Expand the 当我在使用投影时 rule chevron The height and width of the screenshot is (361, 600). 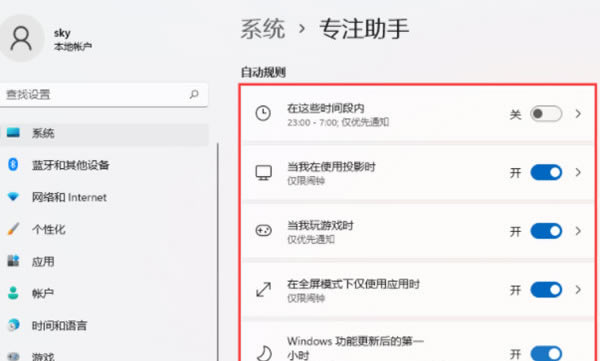(578, 172)
